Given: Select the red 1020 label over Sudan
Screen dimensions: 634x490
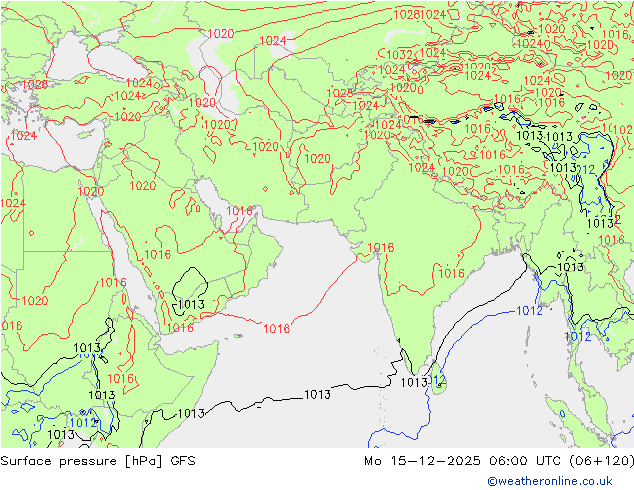Looking at the screenshot, I should (34, 301).
